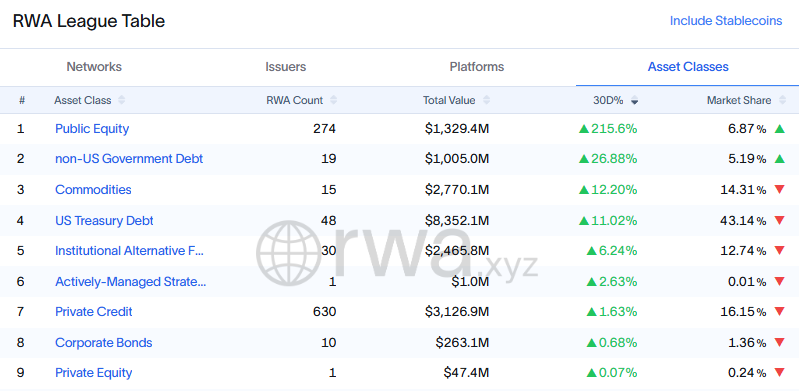Switch to the Issuers tab
799x391 pixels.
[285, 67]
